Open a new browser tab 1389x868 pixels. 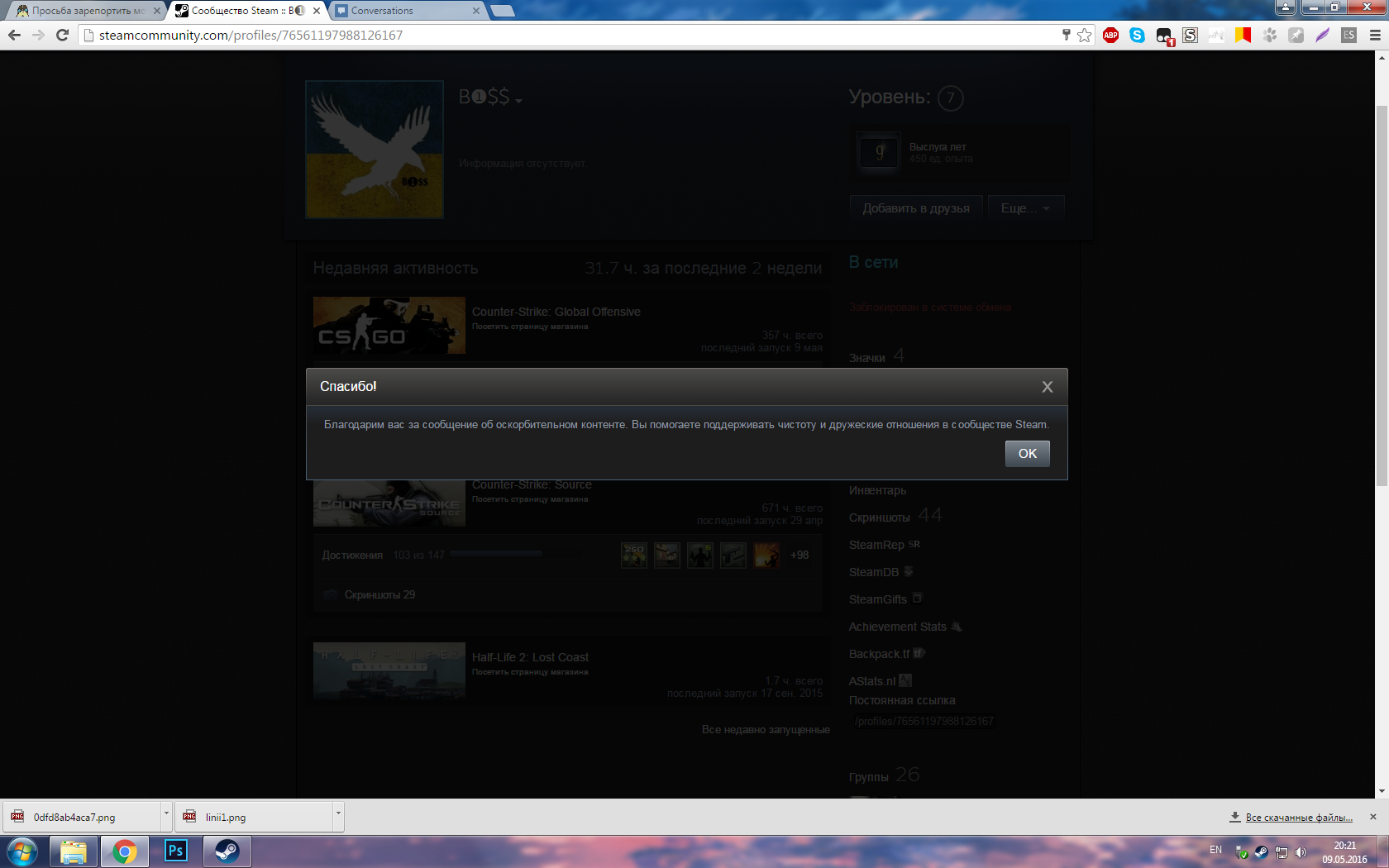[502, 11]
